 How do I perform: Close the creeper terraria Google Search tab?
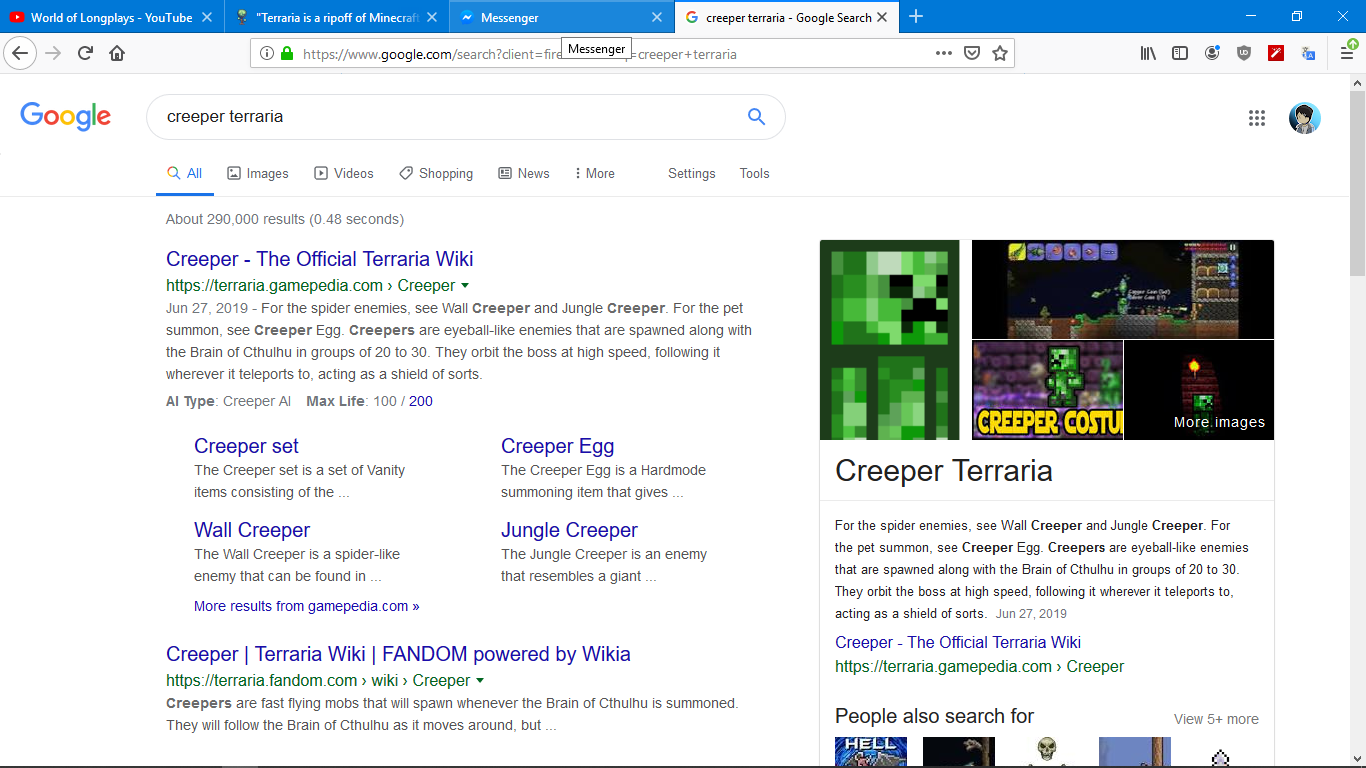point(882,17)
